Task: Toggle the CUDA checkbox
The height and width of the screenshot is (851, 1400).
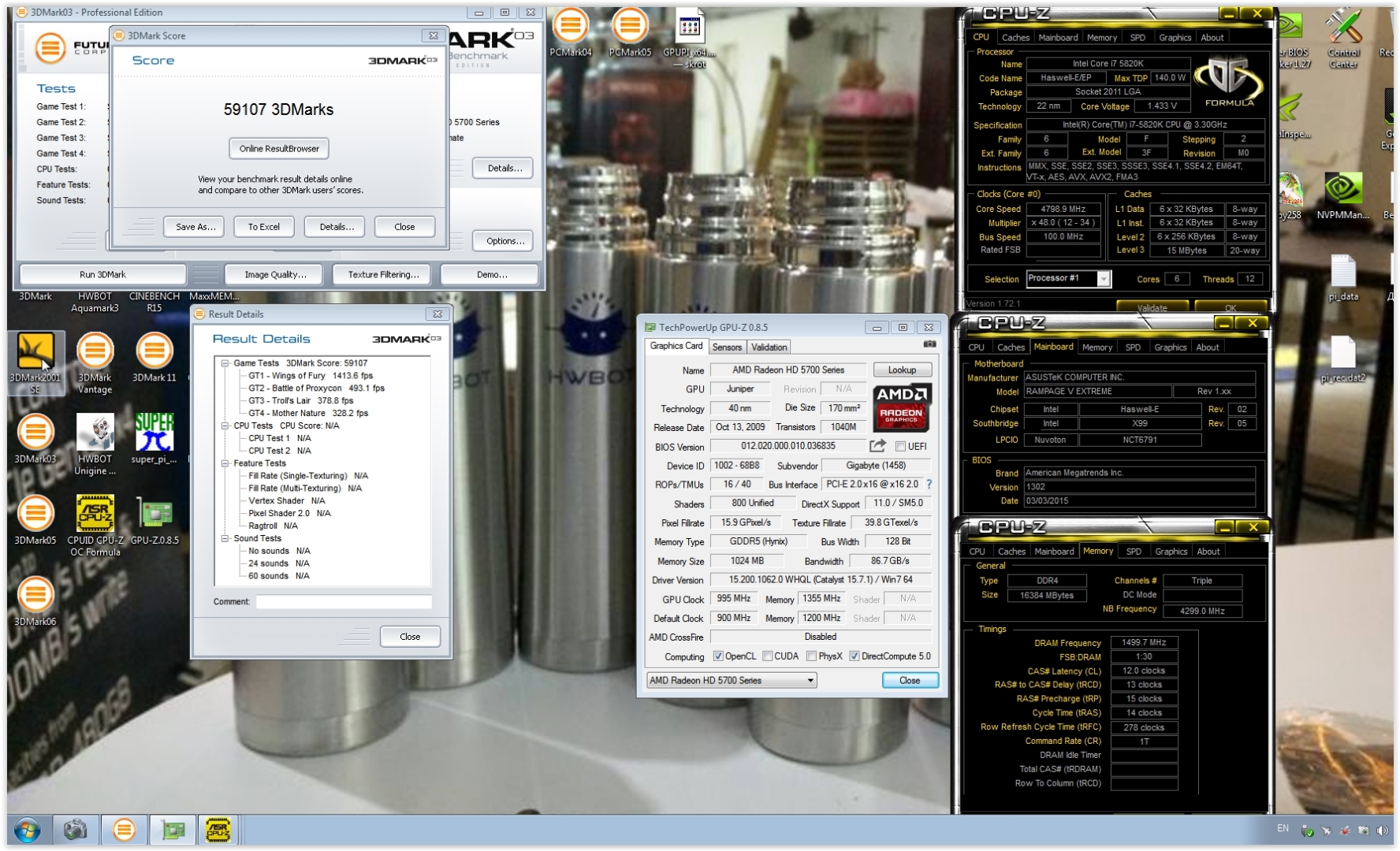Action: pyautogui.click(x=767, y=656)
